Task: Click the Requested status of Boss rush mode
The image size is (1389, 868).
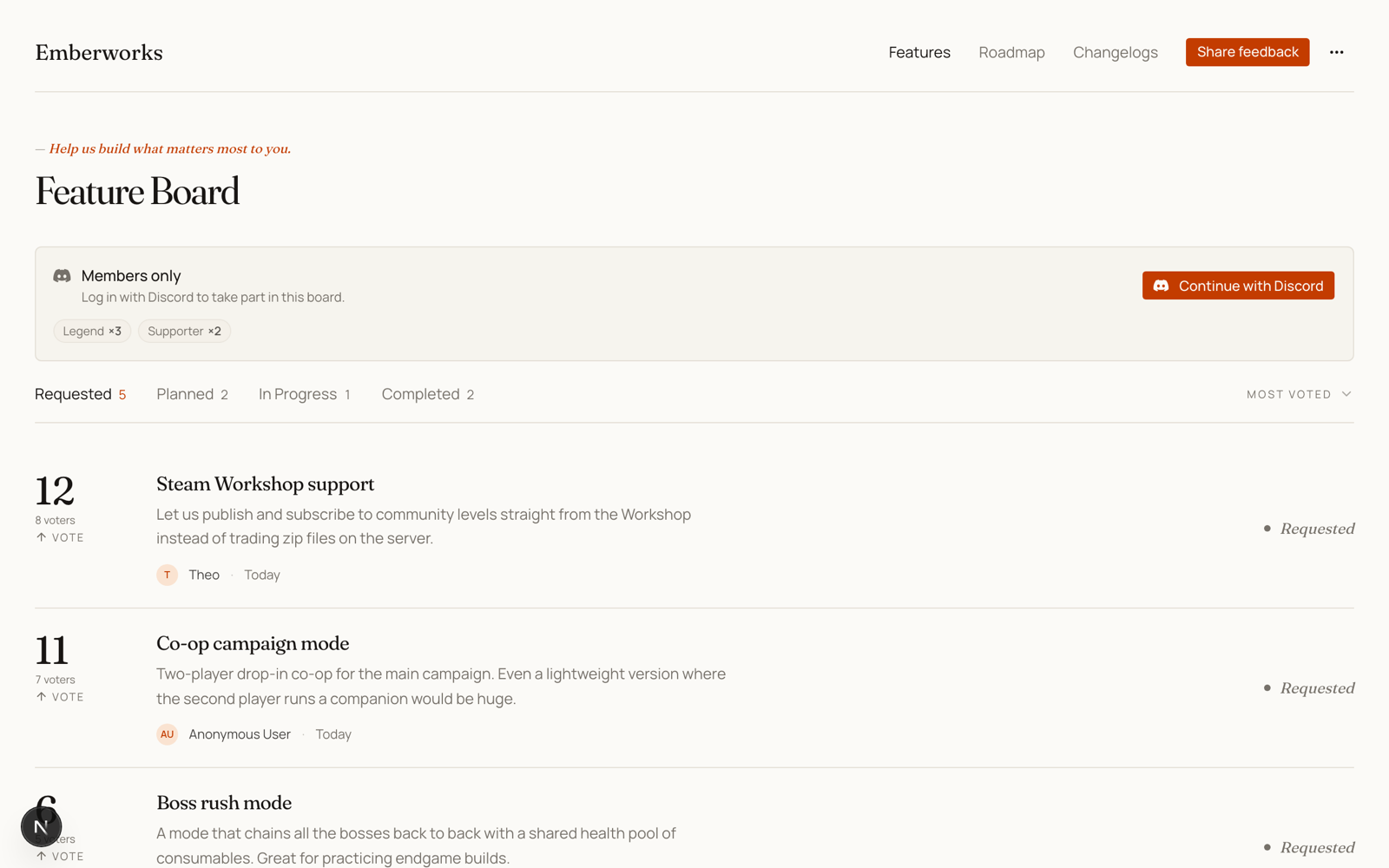Action: (1309, 847)
